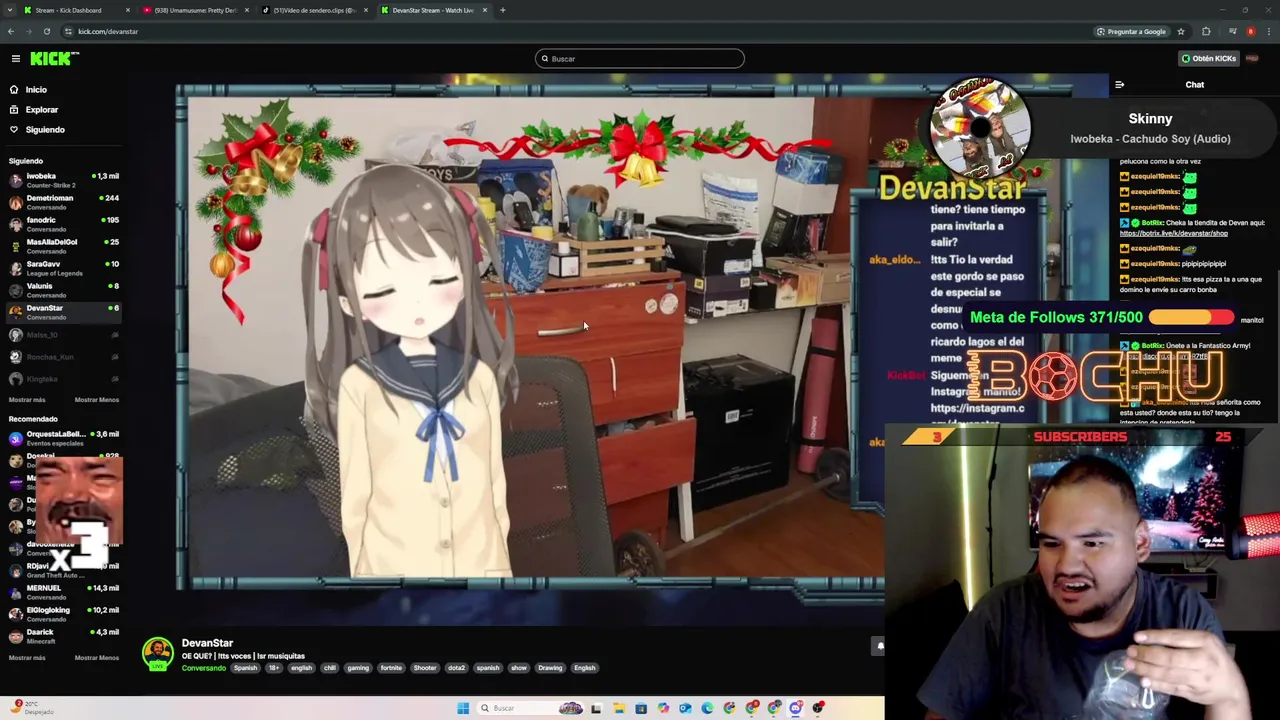
Task: Click the Spanish tag
Action: click(x=245, y=668)
